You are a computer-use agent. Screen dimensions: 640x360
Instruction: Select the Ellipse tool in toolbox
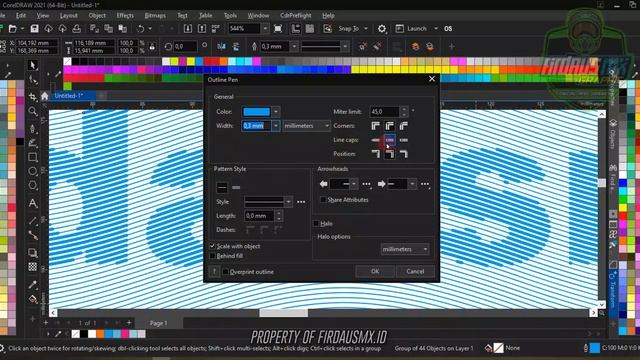coord(33,171)
